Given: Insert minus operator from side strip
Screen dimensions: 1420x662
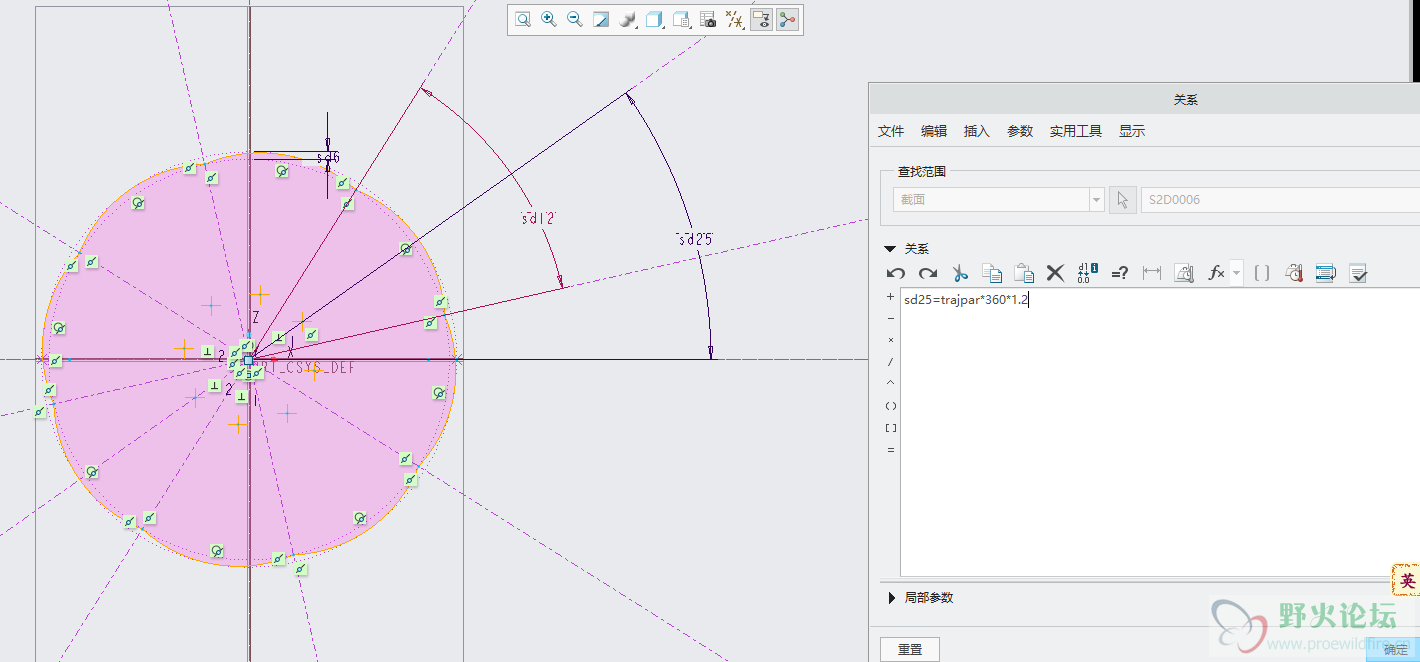Looking at the screenshot, I should (x=891, y=318).
